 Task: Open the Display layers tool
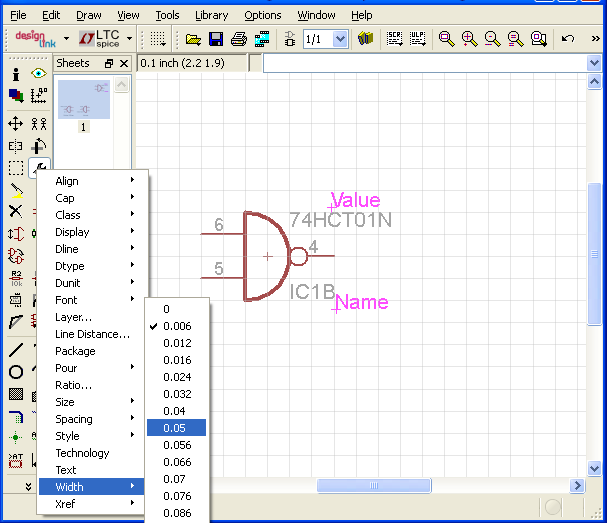point(15,95)
